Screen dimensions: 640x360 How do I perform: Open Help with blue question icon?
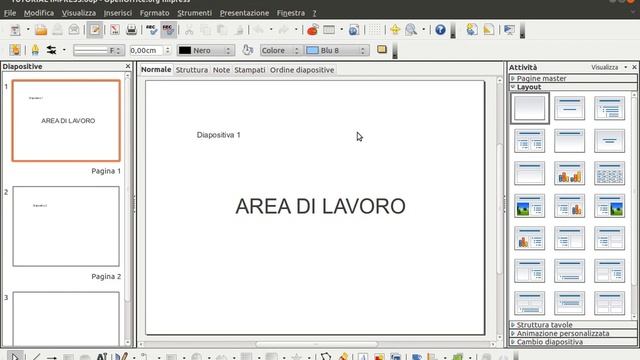click(x=440, y=30)
